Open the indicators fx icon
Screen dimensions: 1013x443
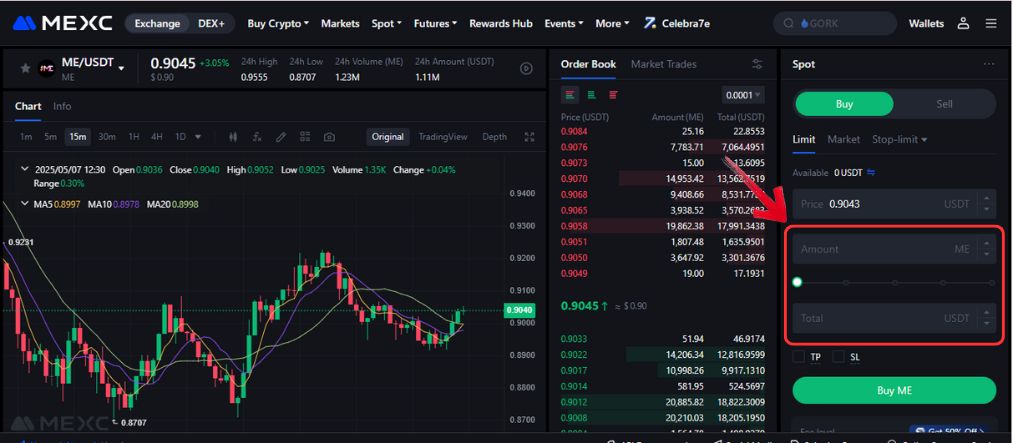point(257,137)
